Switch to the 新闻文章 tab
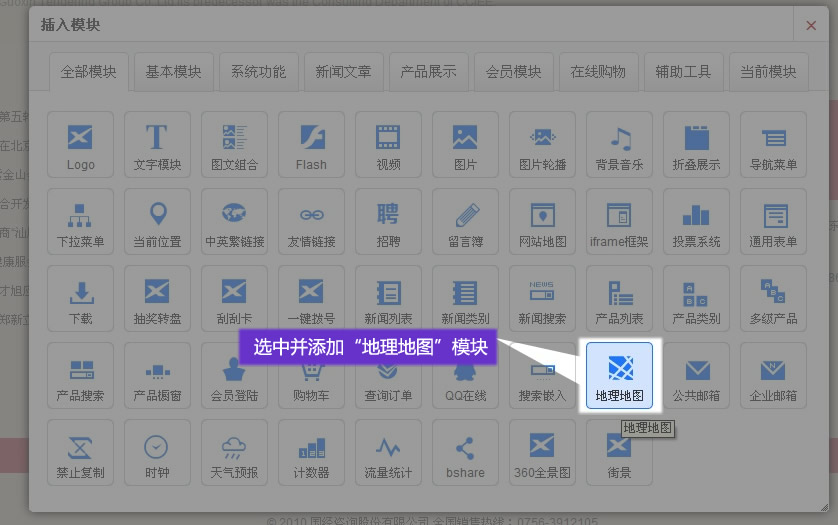838x525 pixels. point(343,72)
